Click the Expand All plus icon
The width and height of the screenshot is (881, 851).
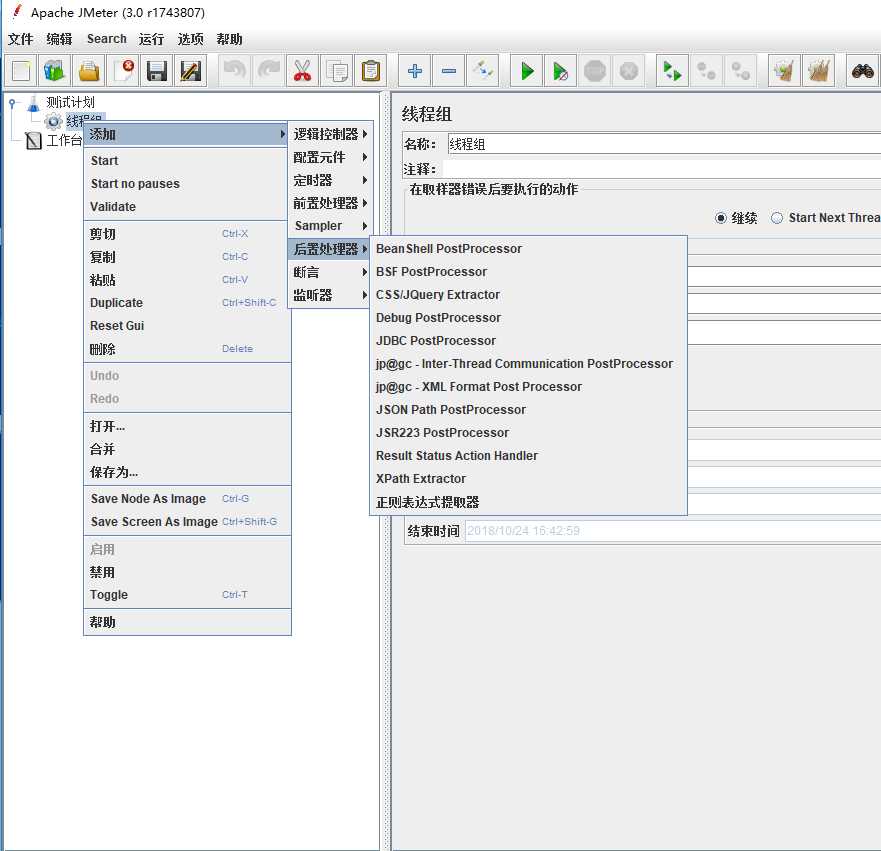[x=415, y=71]
